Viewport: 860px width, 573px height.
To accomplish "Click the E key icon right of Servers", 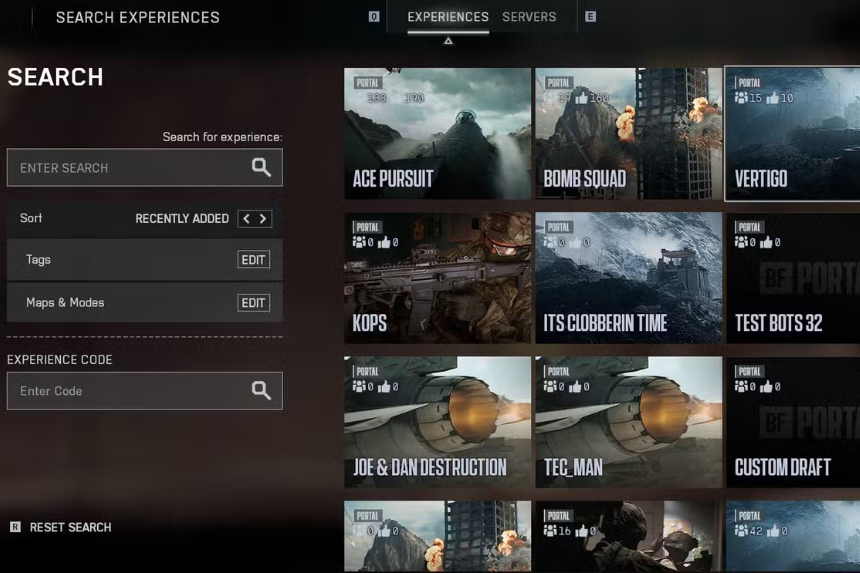I will click(590, 17).
